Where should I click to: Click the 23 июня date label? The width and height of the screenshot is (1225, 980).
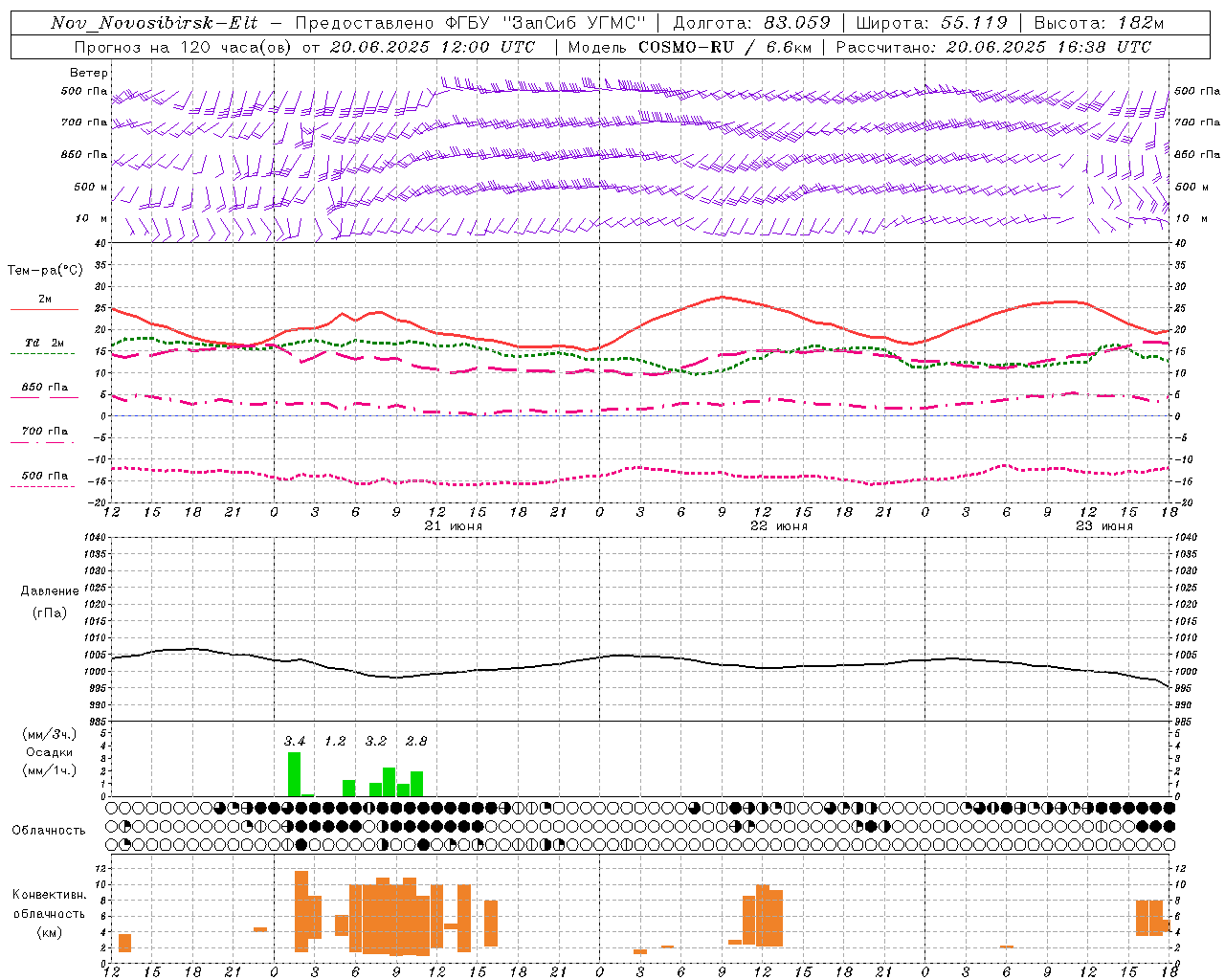click(x=1104, y=526)
